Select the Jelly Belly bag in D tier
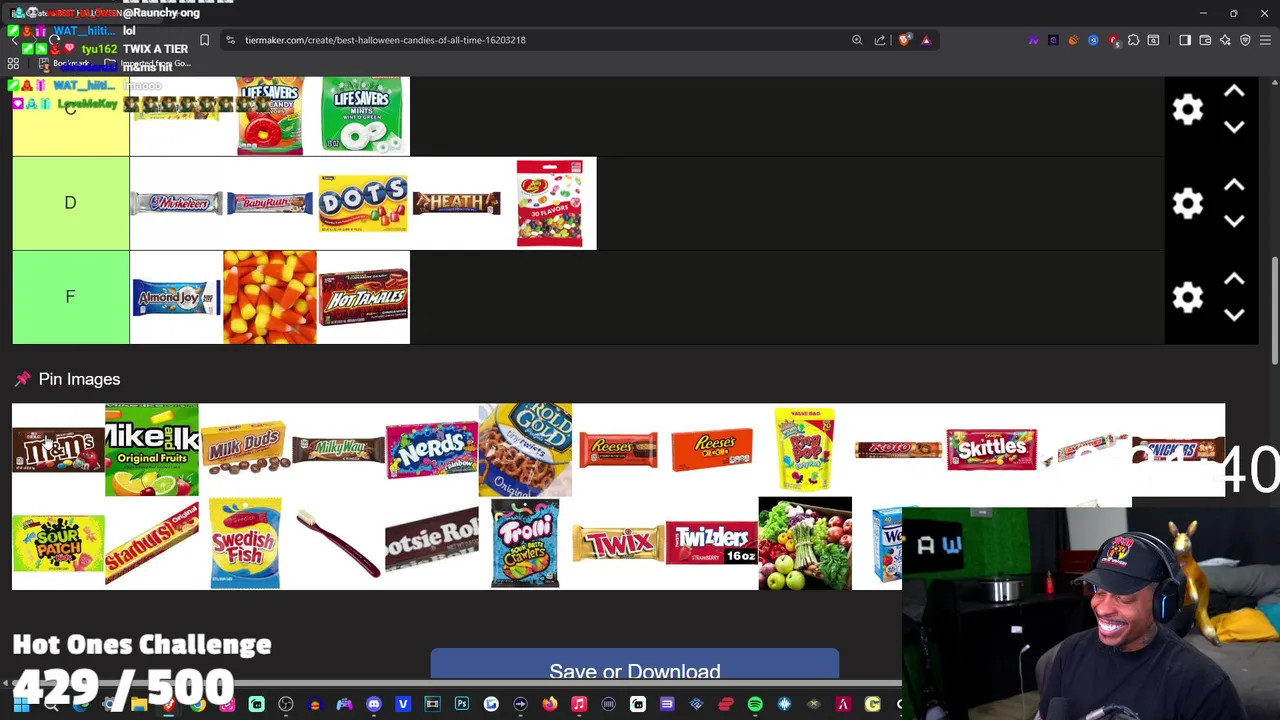The height and width of the screenshot is (720, 1280). (x=549, y=203)
